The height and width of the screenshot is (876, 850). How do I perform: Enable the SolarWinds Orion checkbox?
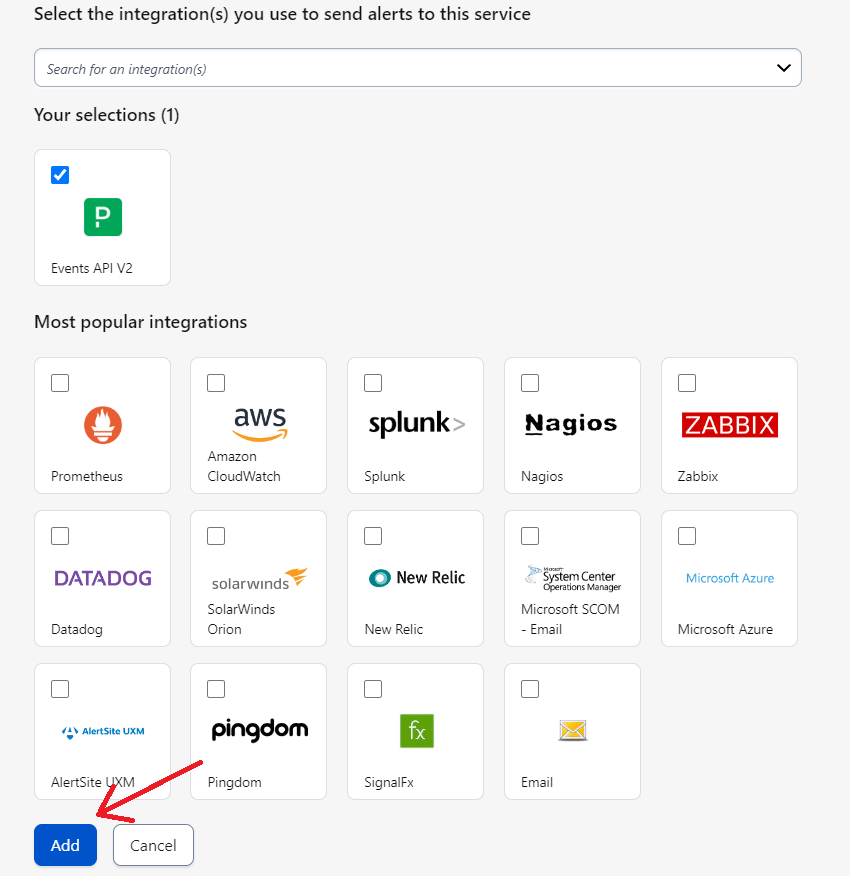[x=216, y=536]
